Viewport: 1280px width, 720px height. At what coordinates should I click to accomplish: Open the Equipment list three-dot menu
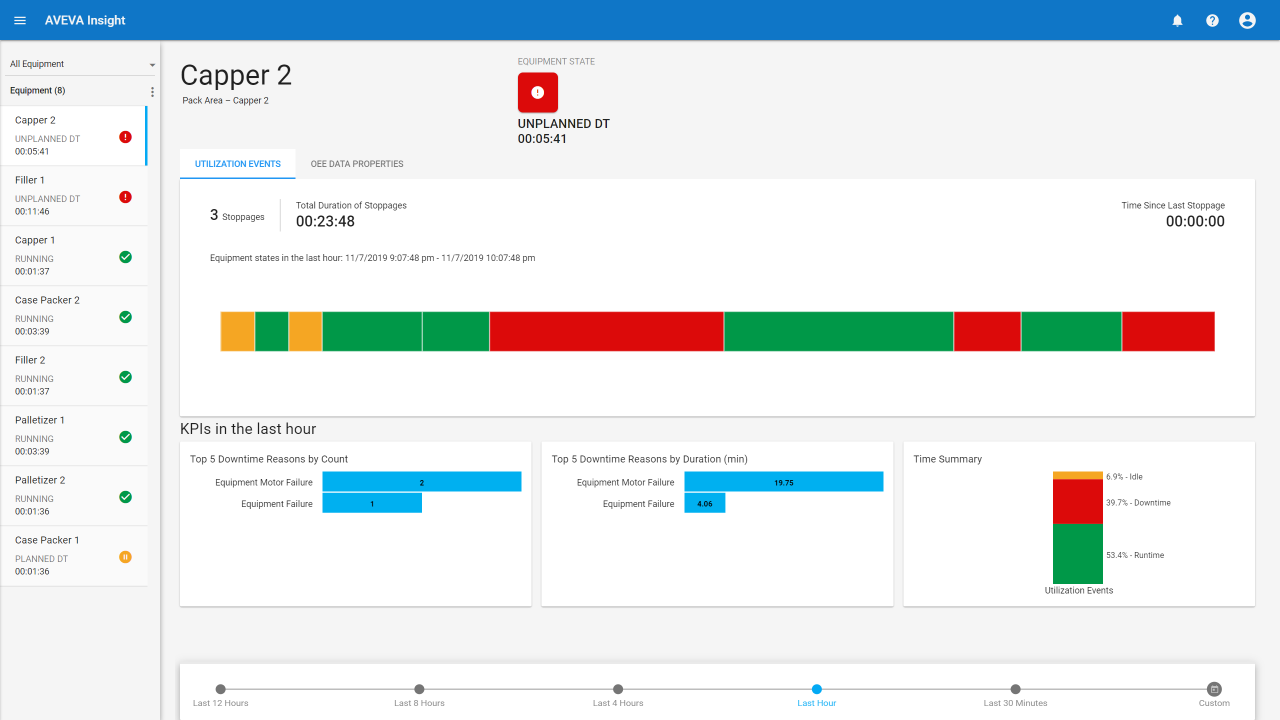[152, 92]
